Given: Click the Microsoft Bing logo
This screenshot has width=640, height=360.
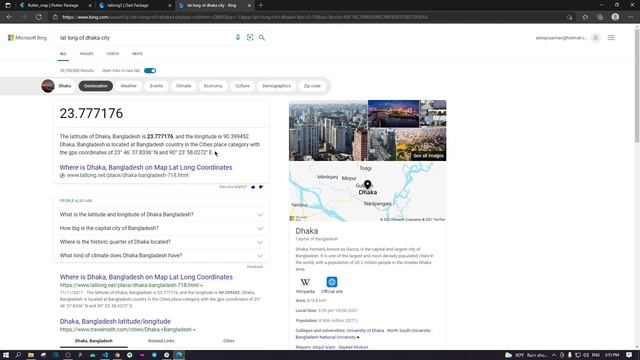Looking at the screenshot, I should coord(27,38).
